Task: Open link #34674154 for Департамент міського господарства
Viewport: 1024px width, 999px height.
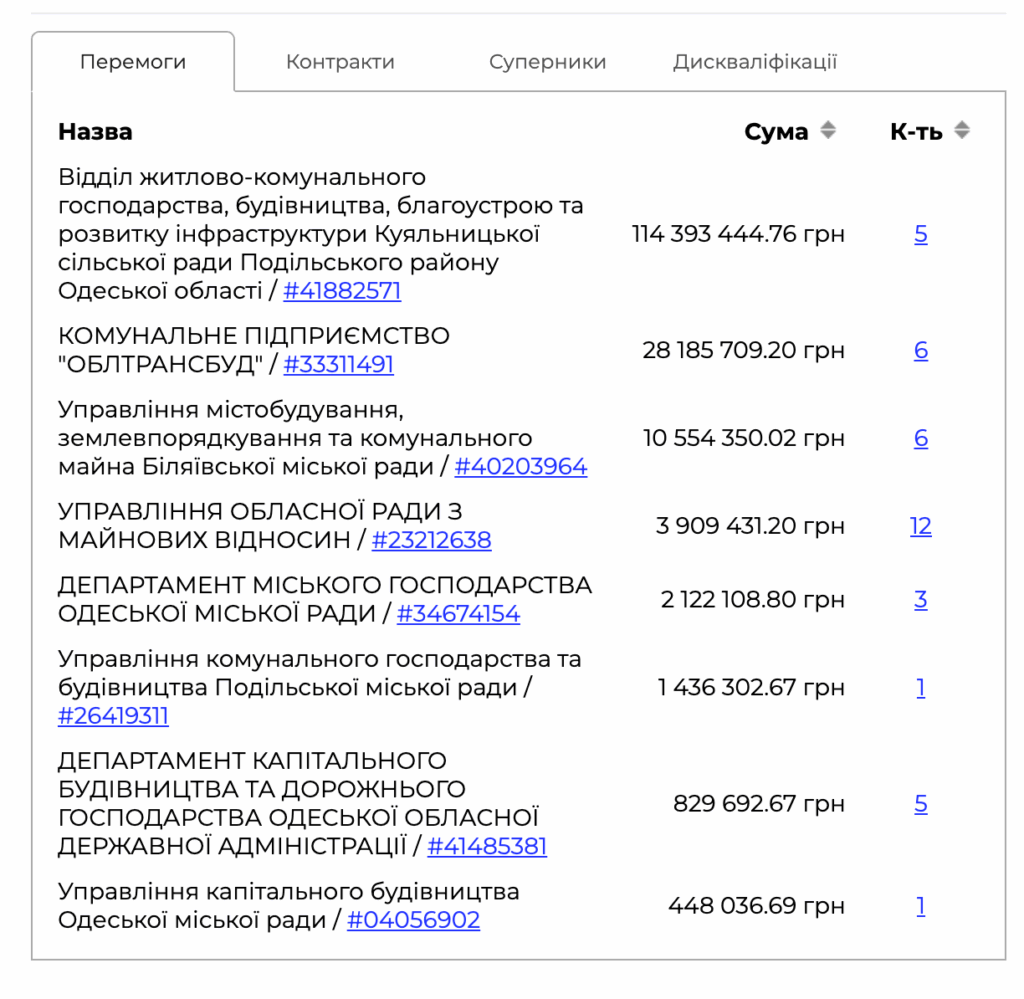Action: 458,614
